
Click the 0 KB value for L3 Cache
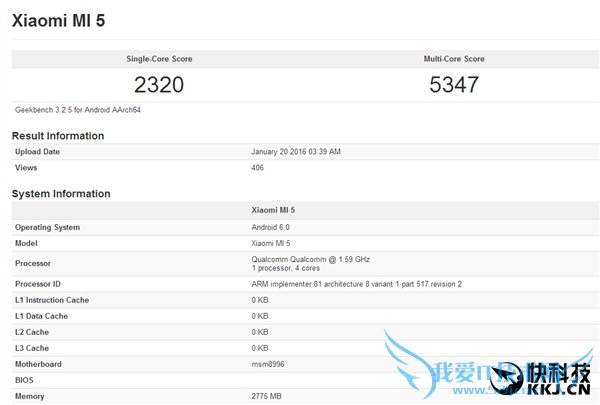pyautogui.click(x=260, y=348)
